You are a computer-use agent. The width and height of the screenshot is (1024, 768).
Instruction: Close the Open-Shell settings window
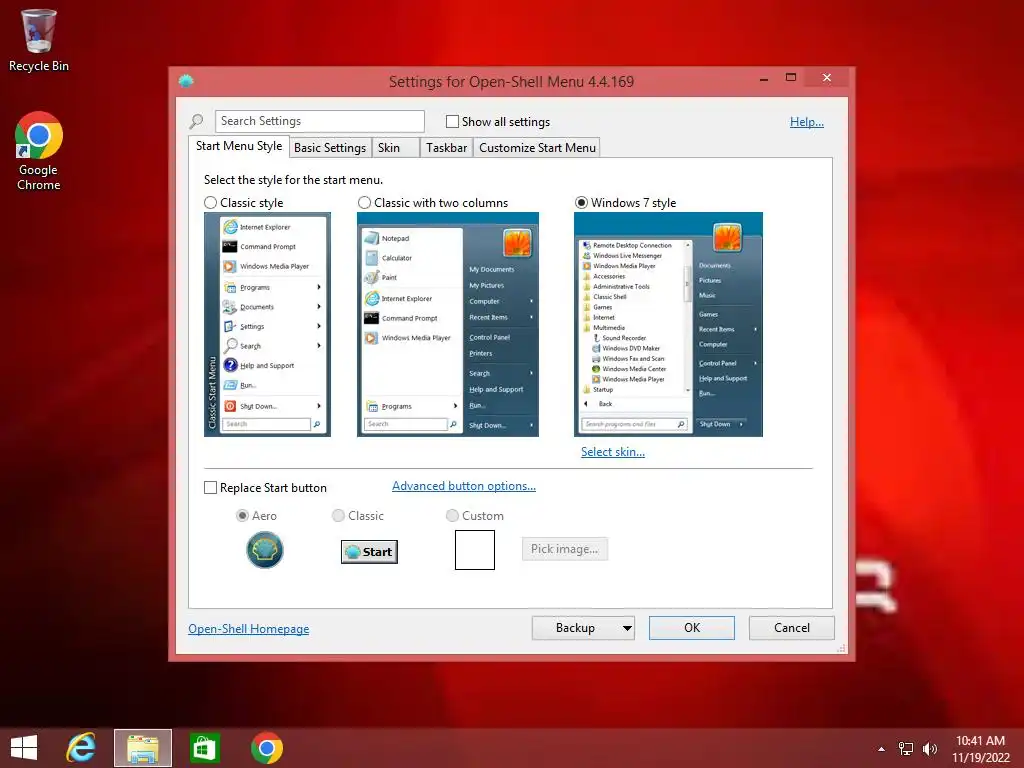pos(827,78)
